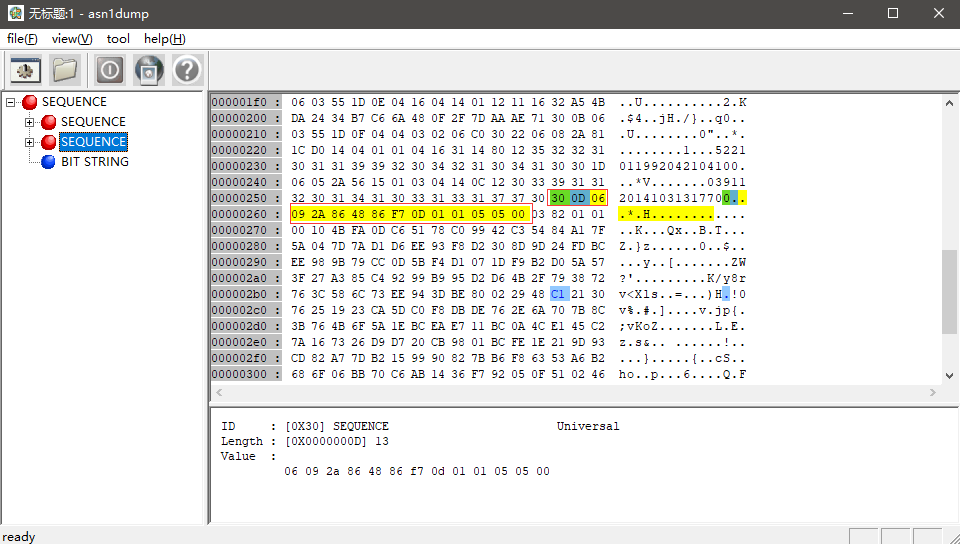Open the file(F) menu
This screenshot has height=544, width=960.
point(22,39)
